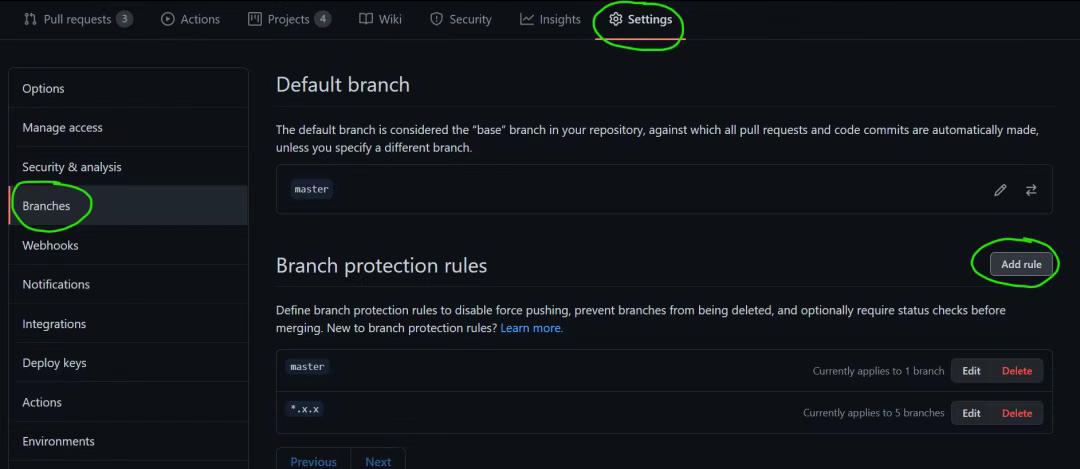Click the pencil rename icon for default branch
Screen dimensions: 1080x469
[x=1000, y=190]
